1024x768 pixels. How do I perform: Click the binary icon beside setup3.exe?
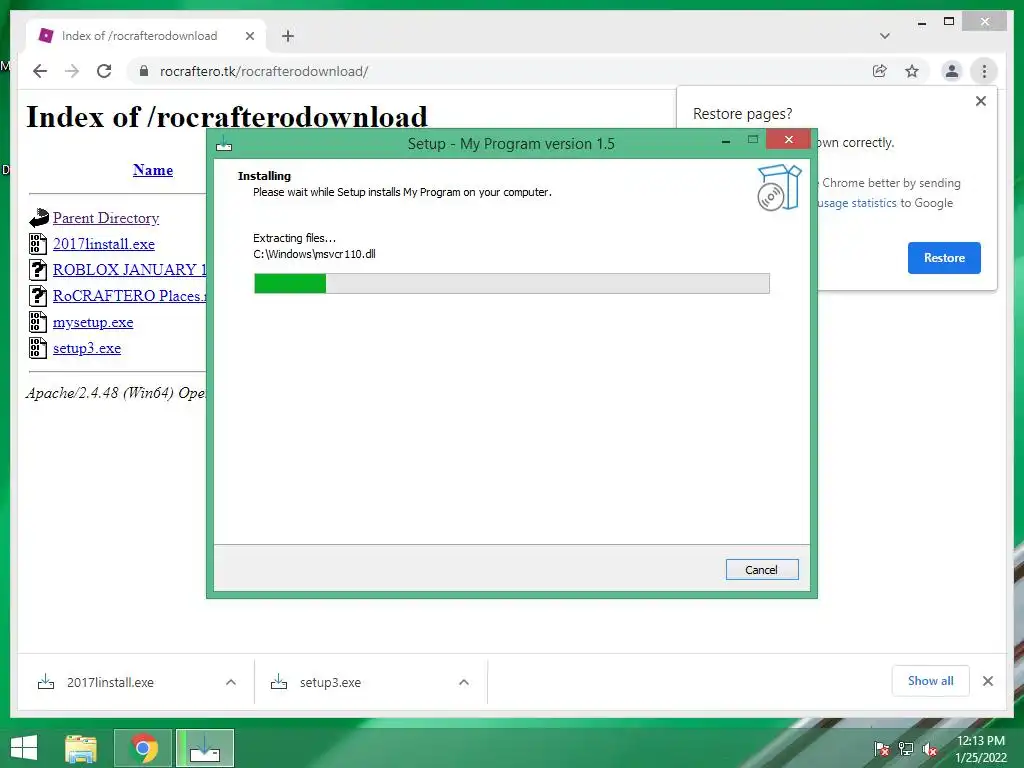(38, 348)
